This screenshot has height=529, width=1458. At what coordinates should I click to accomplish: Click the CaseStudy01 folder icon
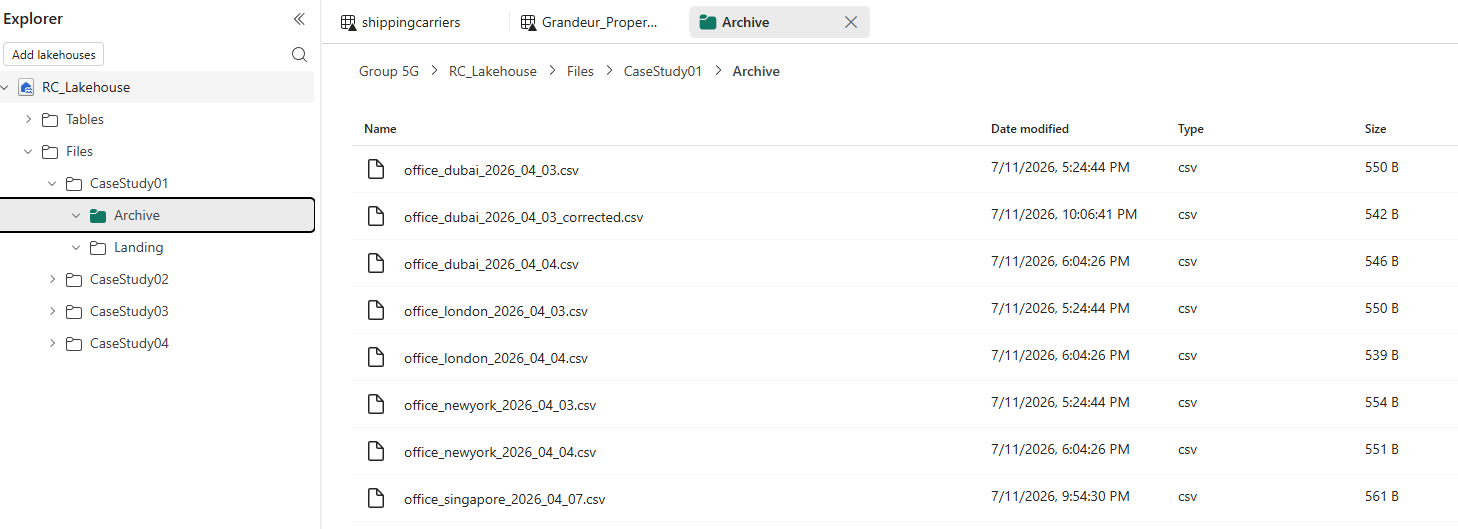74,183
